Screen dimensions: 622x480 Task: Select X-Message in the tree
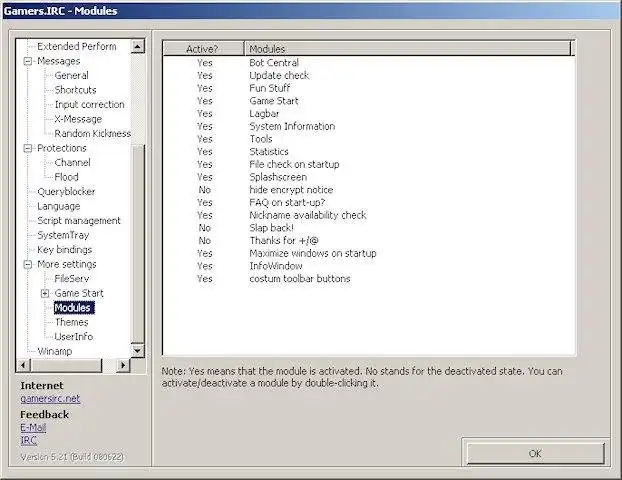pyautogui.click(x=78, y=119)
